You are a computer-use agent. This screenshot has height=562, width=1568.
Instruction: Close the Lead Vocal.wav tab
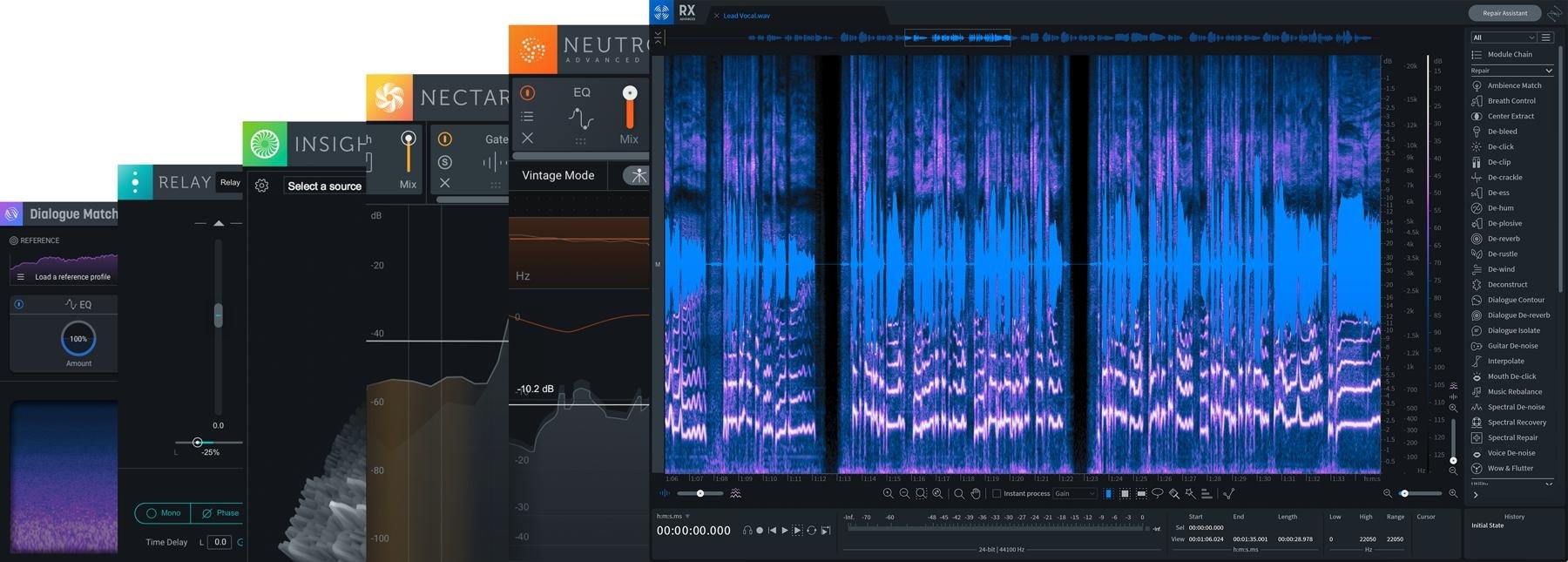click(717, 16)
